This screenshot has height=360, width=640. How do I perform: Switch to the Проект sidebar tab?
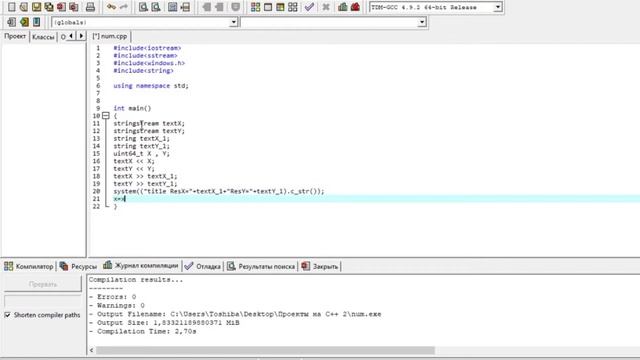click(15, 36)
